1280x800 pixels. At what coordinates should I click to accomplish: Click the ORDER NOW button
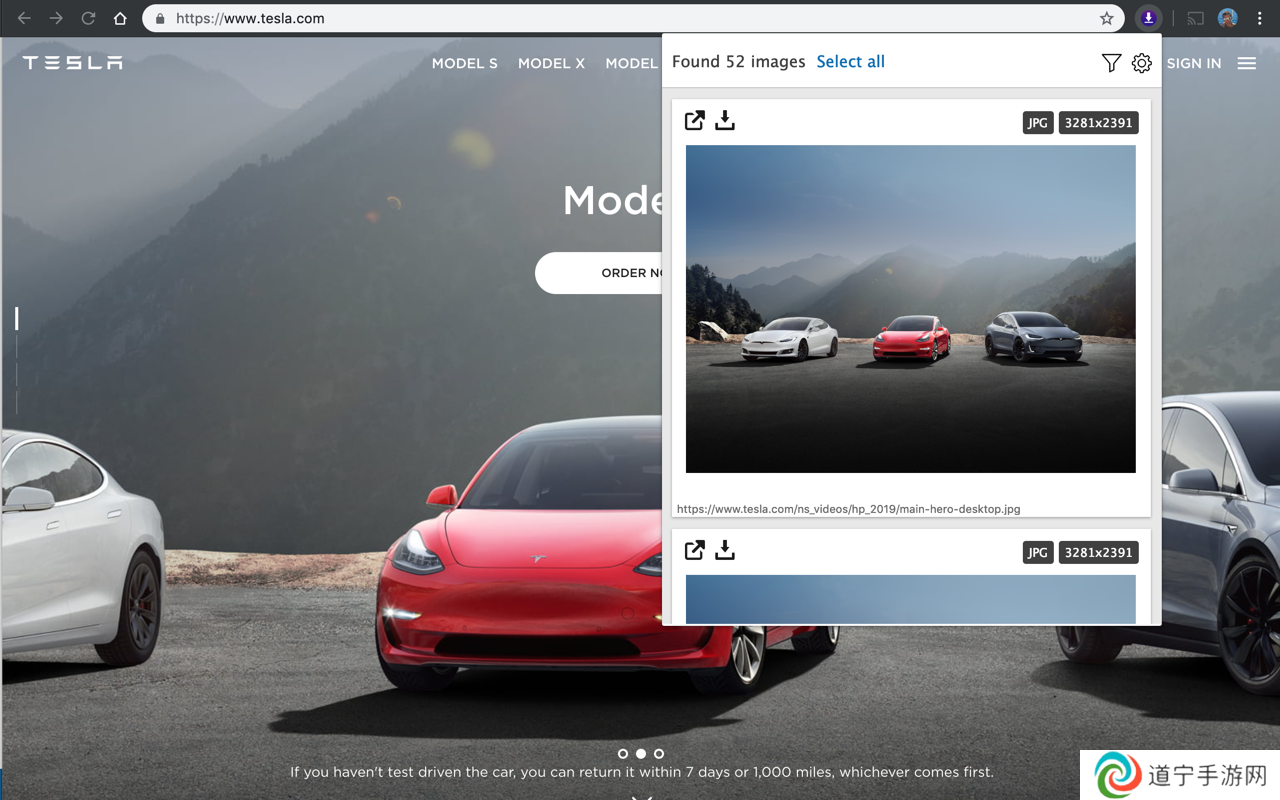599,273
